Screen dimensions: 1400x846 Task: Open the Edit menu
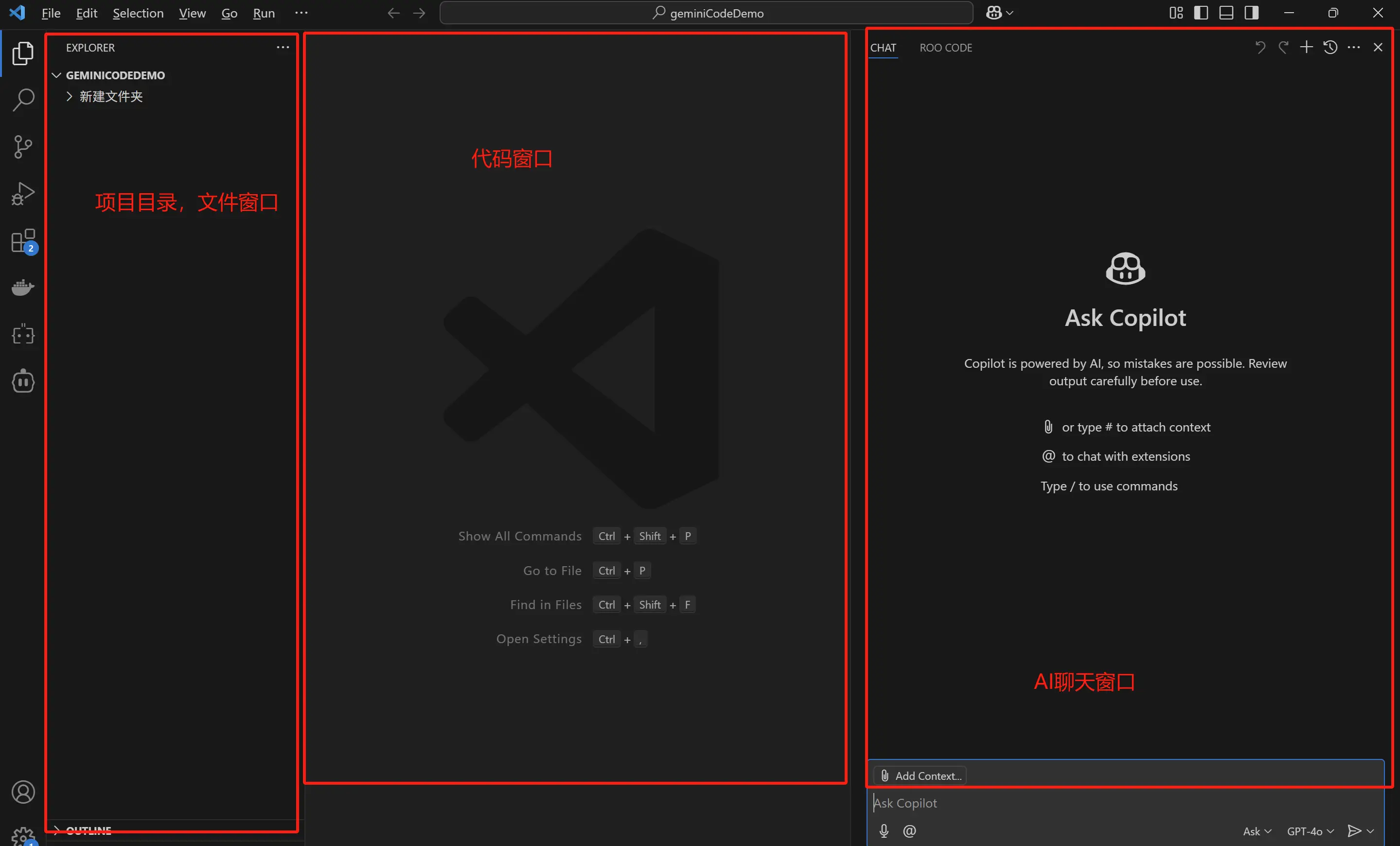click(x=87, y=13)
